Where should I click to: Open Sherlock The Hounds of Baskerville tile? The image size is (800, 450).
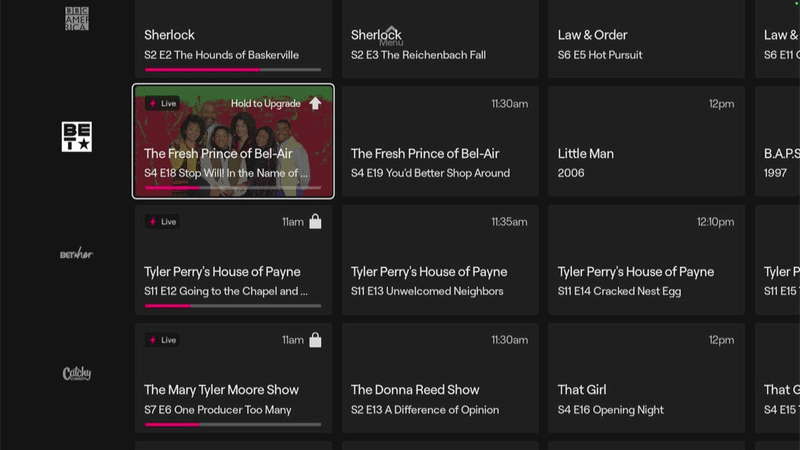[233, 40]
